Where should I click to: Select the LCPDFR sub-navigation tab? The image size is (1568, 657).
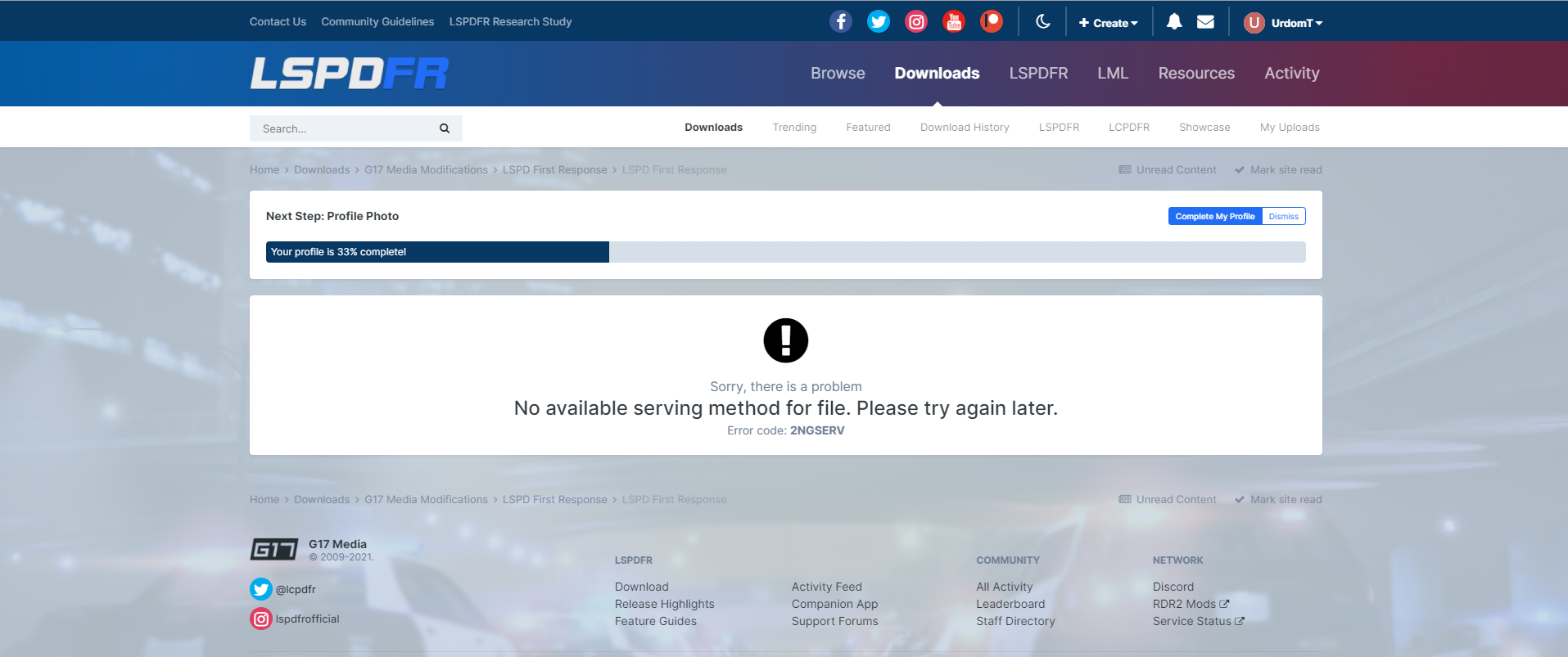coord(1129,127)
